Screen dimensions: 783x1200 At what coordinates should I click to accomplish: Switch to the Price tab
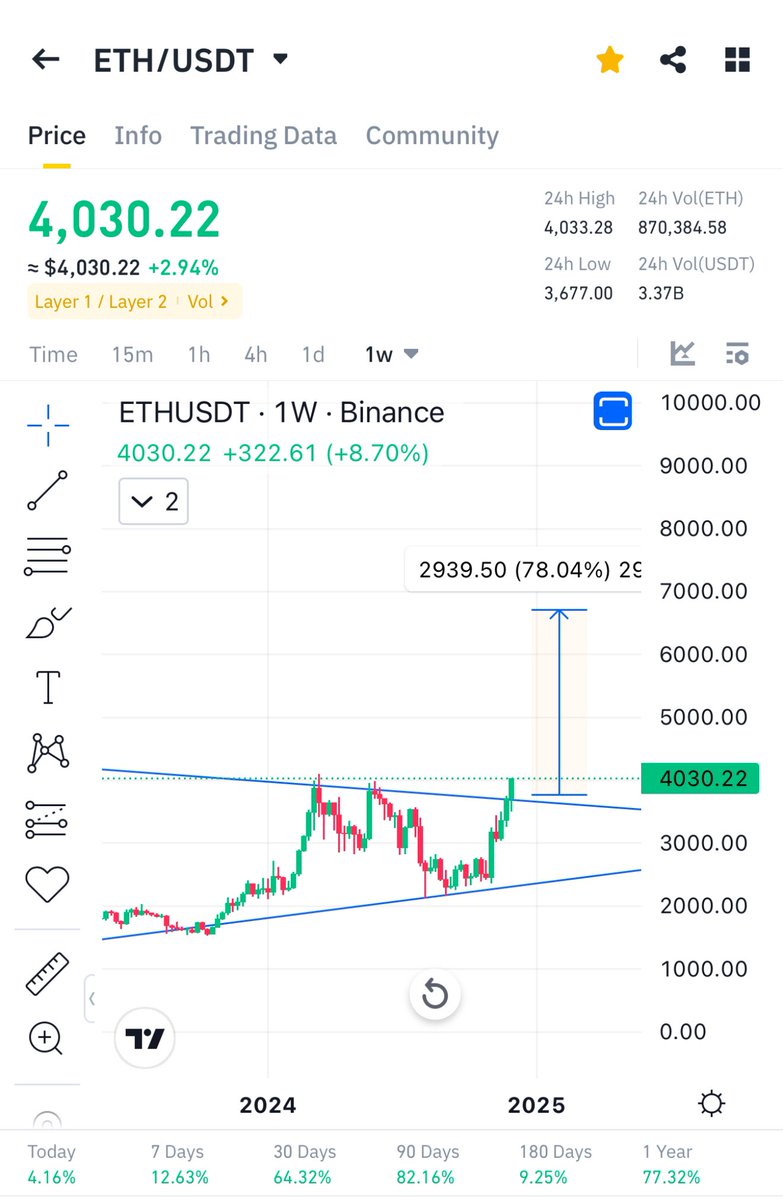point(57,136)
